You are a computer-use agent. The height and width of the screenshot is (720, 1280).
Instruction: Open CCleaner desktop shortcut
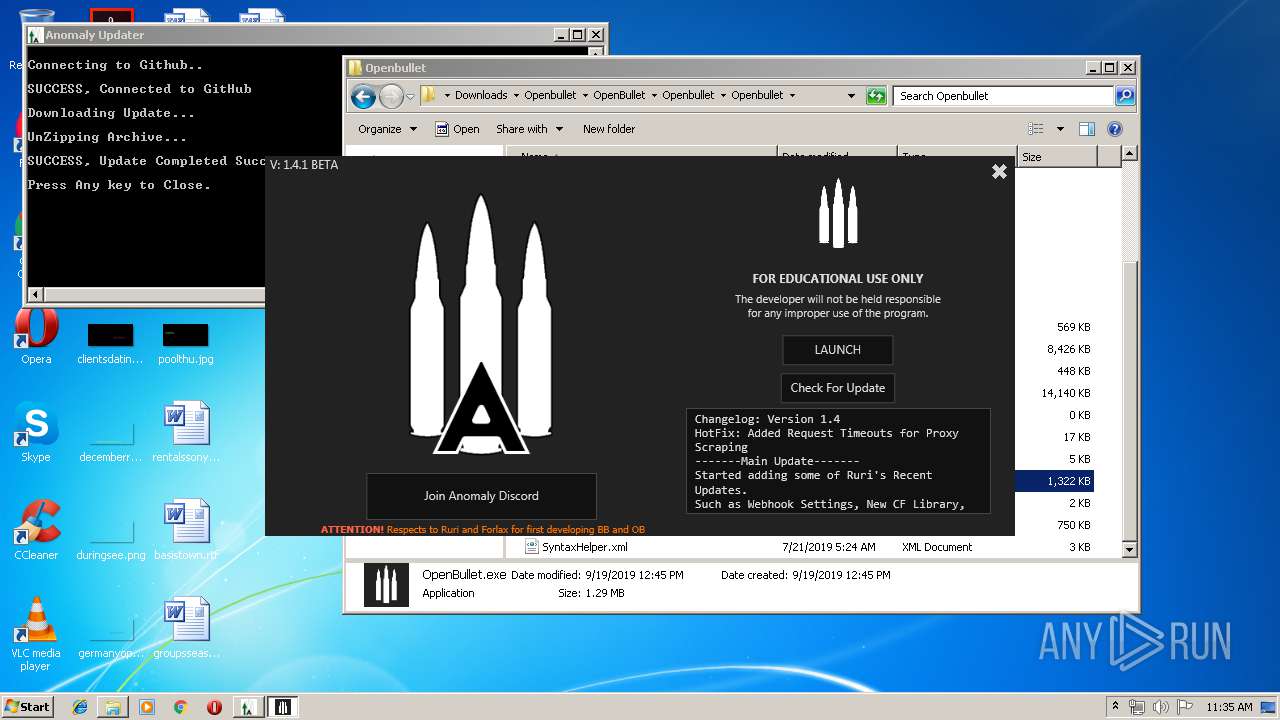click(x=36, y=530)
